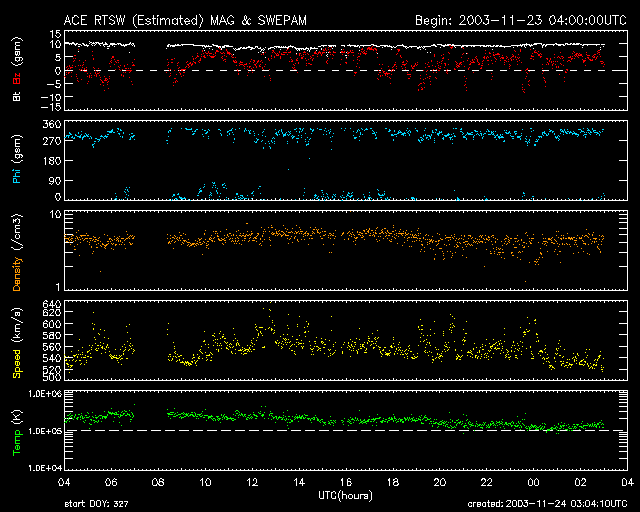The width and height of the screenshot is (640, 512).
Task: Click the 16 hour tick label
Action: tap(345, 483)
